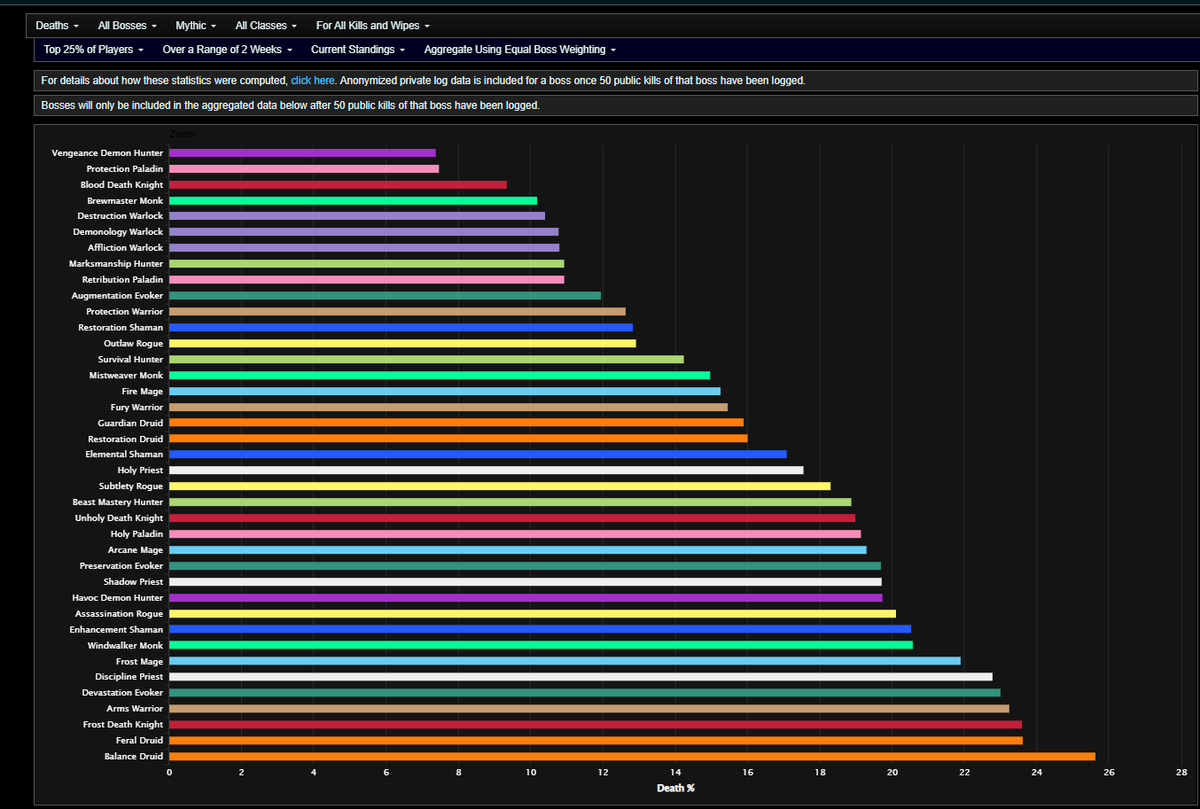Click the Protection Warrior bar
Image resolution: width=1200 pixels, height=809 pixels.
coord(397,312)
